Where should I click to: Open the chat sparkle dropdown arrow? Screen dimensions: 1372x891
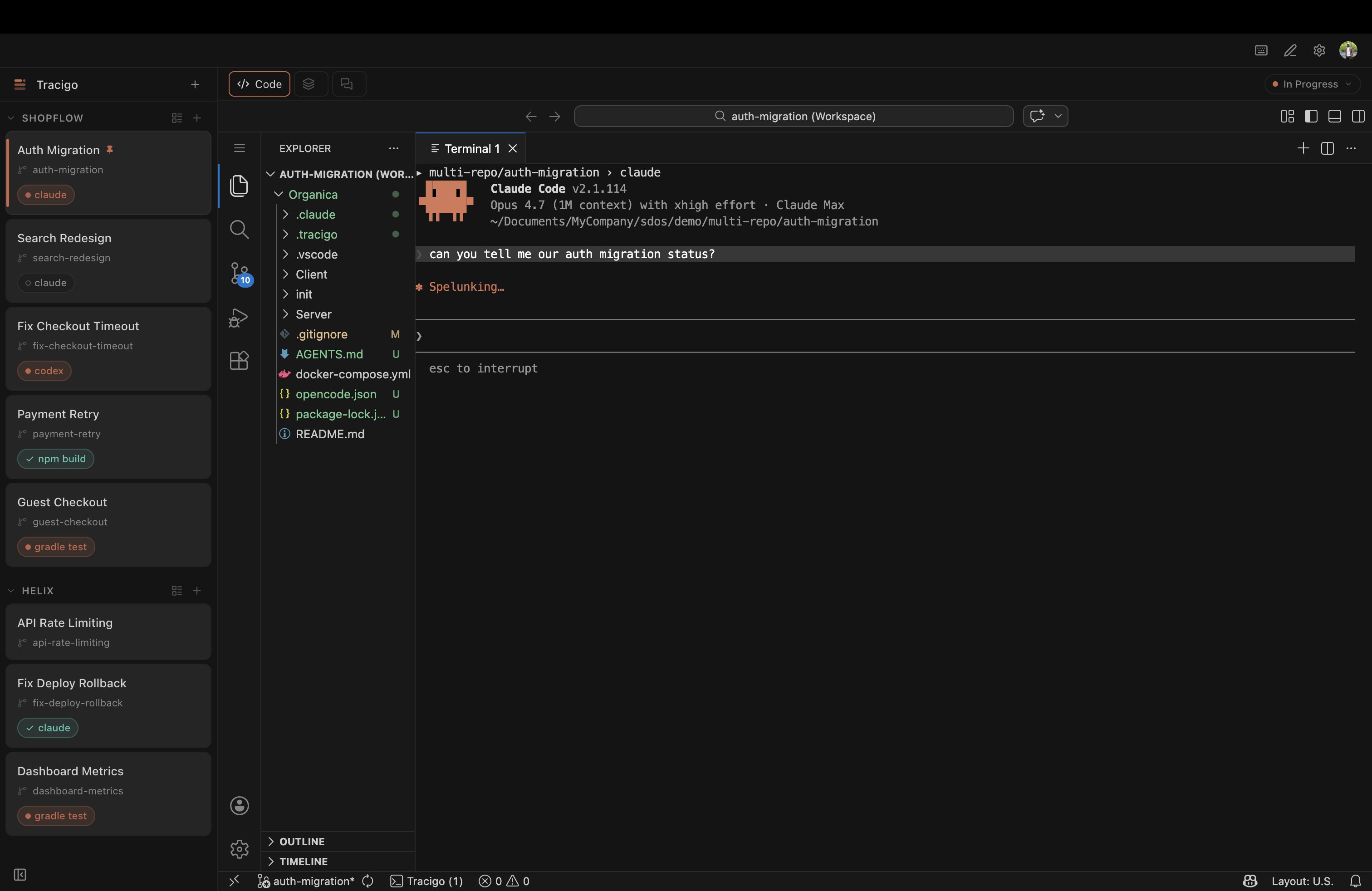click(1058, 117)
